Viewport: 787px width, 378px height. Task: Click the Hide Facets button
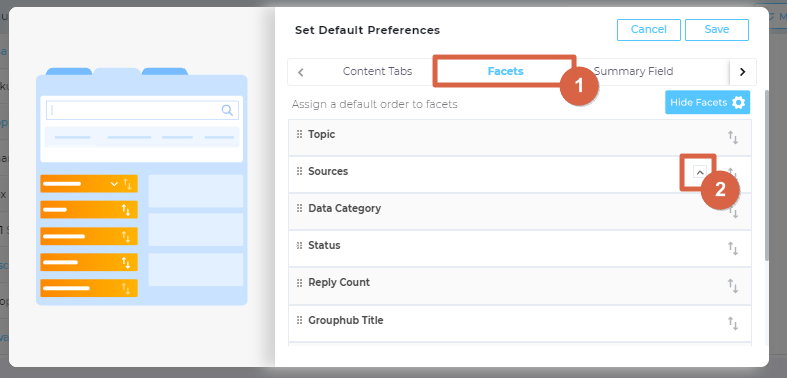[708, 102]
